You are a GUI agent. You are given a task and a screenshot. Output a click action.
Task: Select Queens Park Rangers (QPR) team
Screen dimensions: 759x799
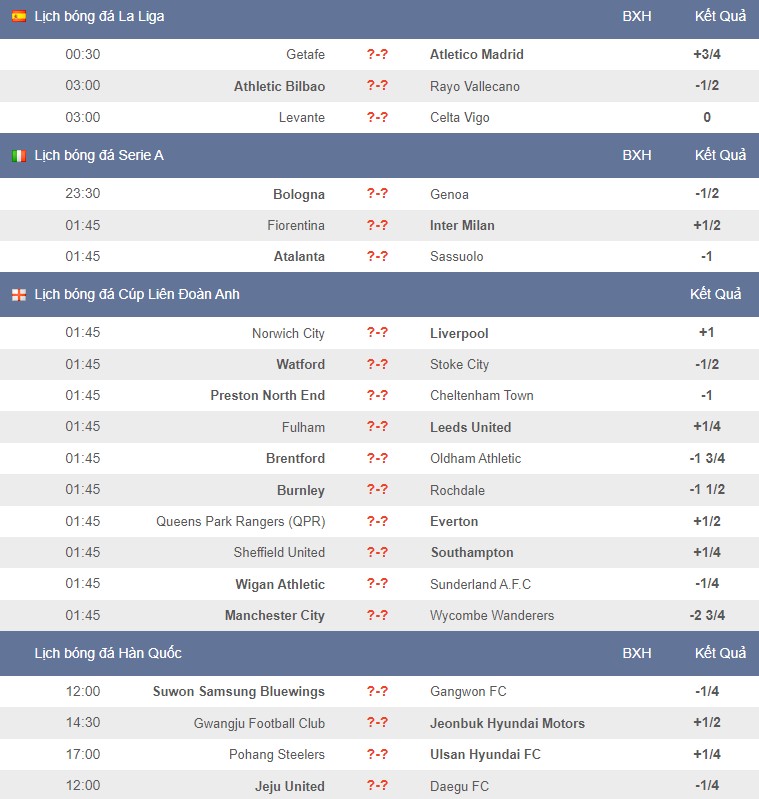pyautogui.click(x=240, y=522)
